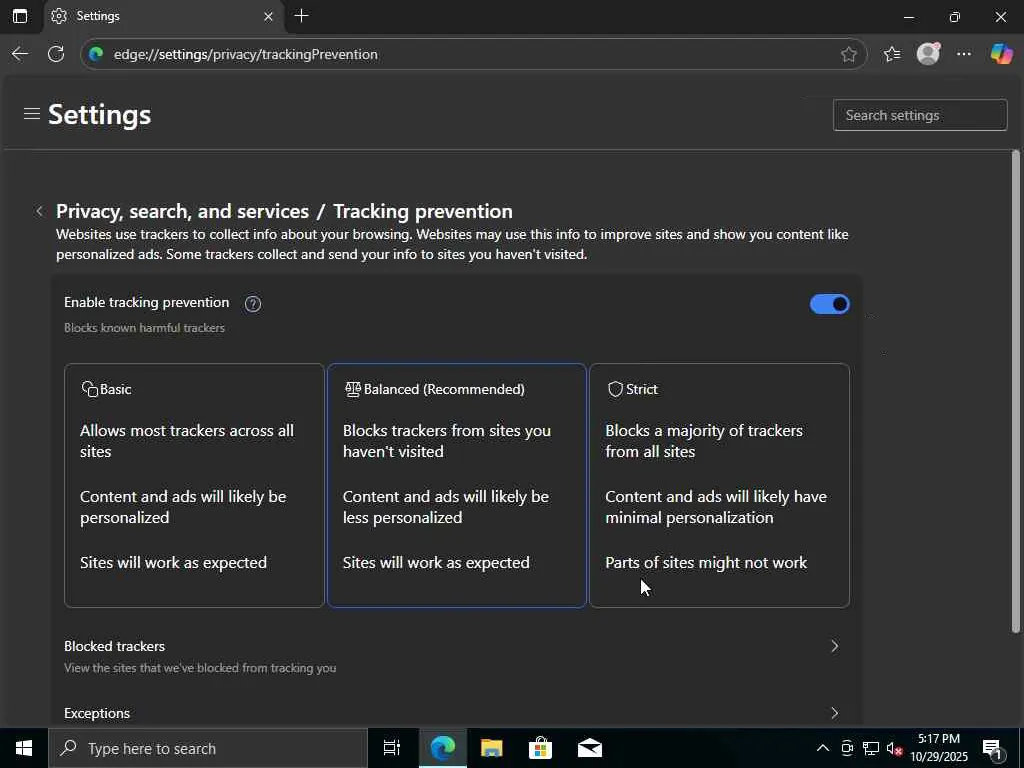The width and height of the screenshot is (1024, 768).
Task: Open the notification center icon
Action: (992, 748)
